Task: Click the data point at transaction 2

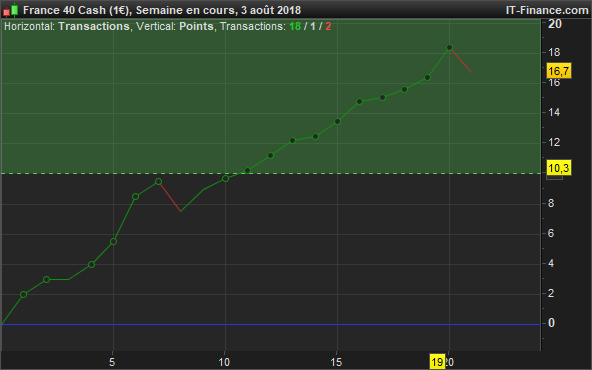Action: click(46, 279)
